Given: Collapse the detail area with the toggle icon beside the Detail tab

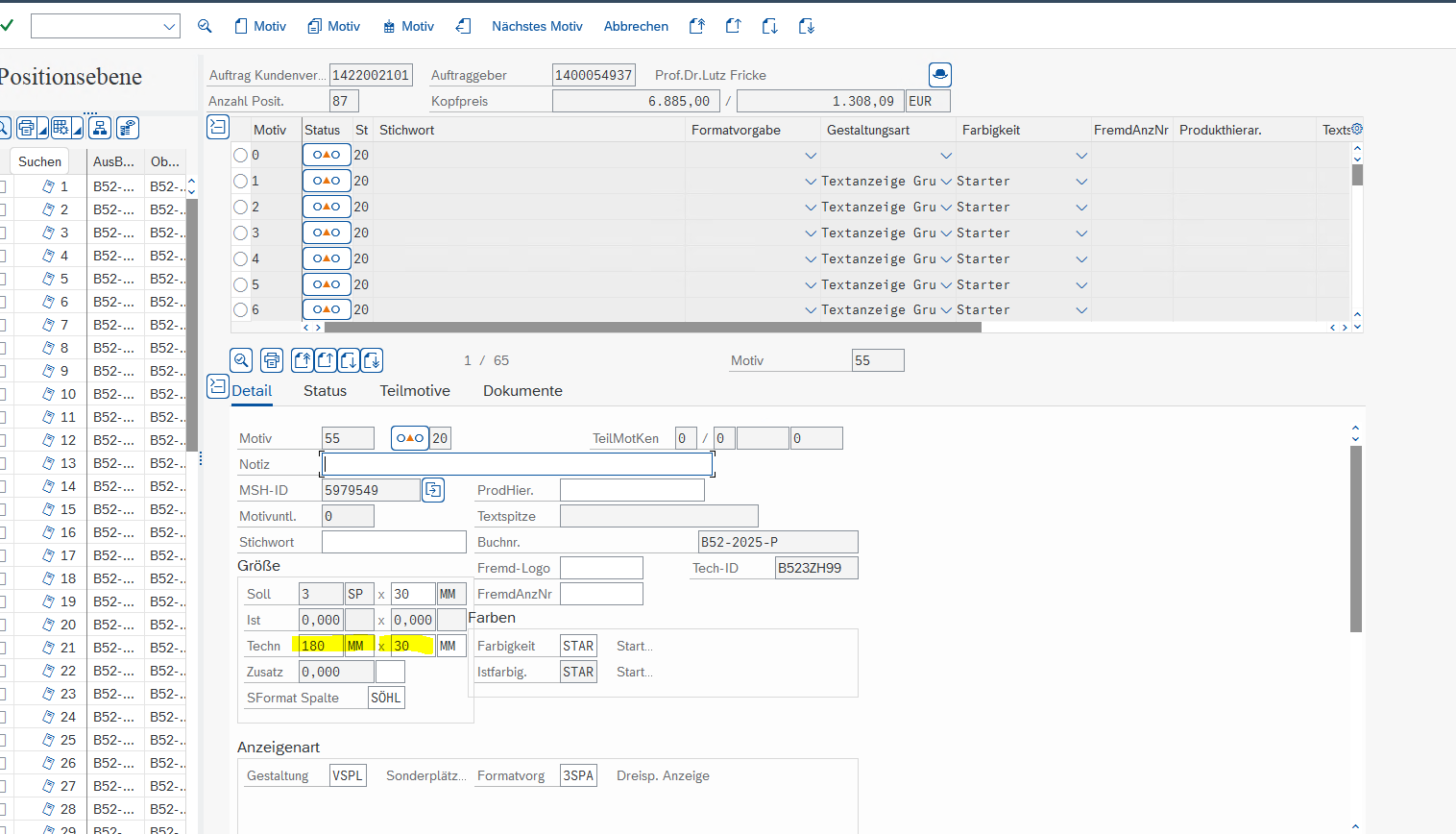Looking at the screenshot, I should [218, 387].
